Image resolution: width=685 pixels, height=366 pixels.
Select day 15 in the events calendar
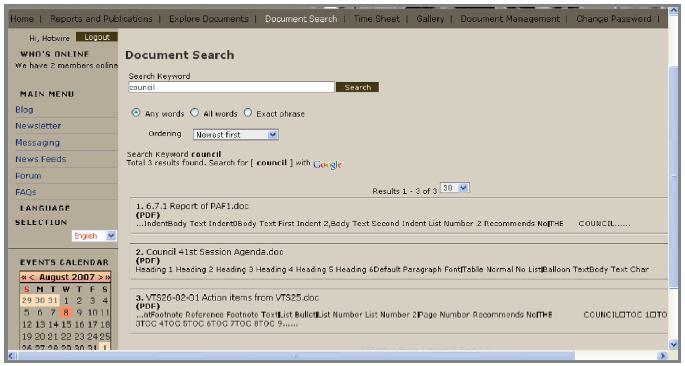coord(66,325)
